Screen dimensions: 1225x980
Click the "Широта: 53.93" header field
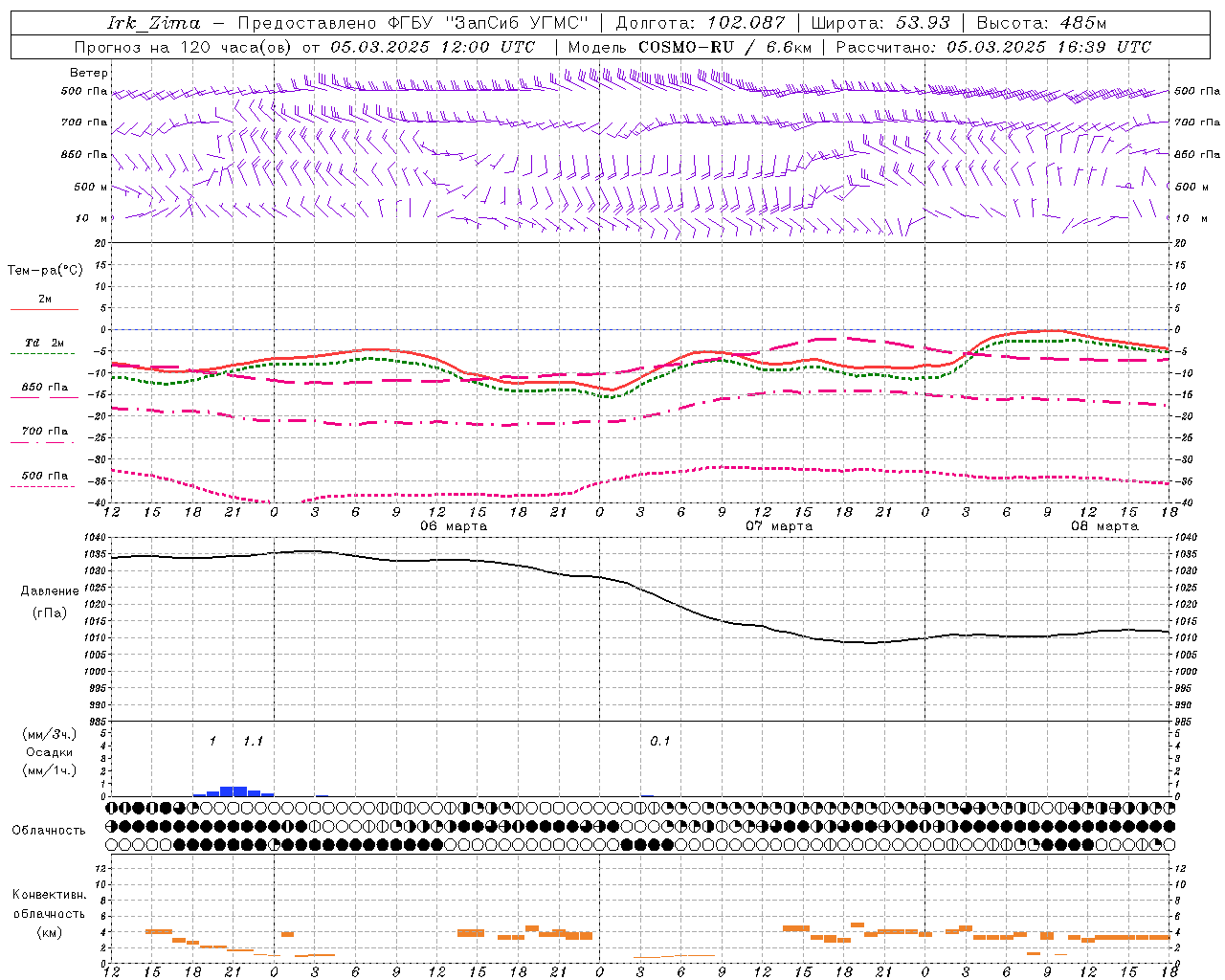click(x=880, y=23)
